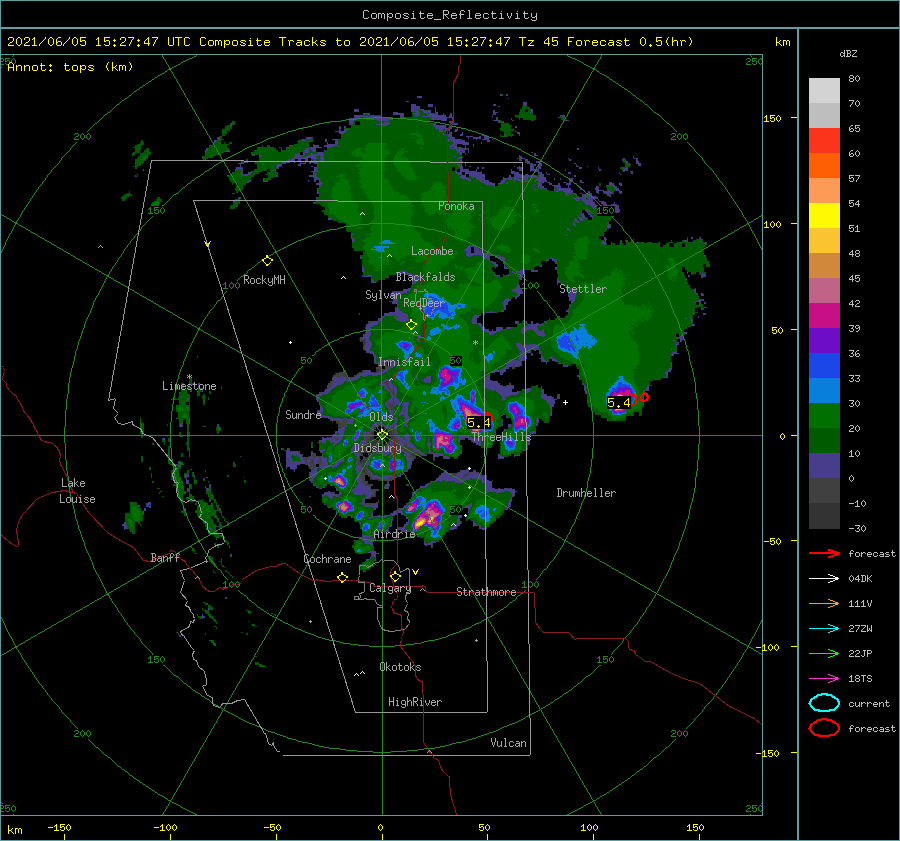
Task: Select the red forecast ellipse legend icon
Action: [824, 728]
